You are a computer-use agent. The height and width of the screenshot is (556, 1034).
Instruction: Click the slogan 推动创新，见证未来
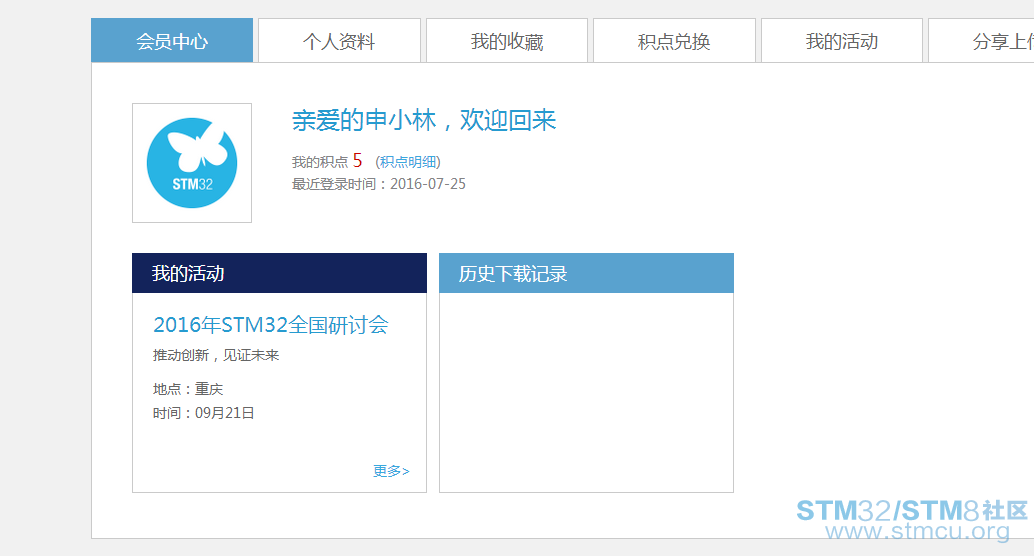point(216,355)
